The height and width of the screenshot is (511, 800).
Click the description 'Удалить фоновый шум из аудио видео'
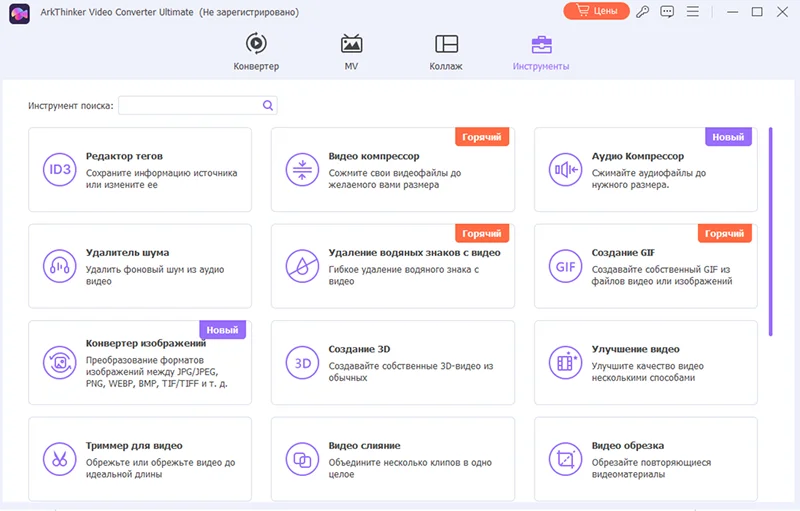(155, 275)
